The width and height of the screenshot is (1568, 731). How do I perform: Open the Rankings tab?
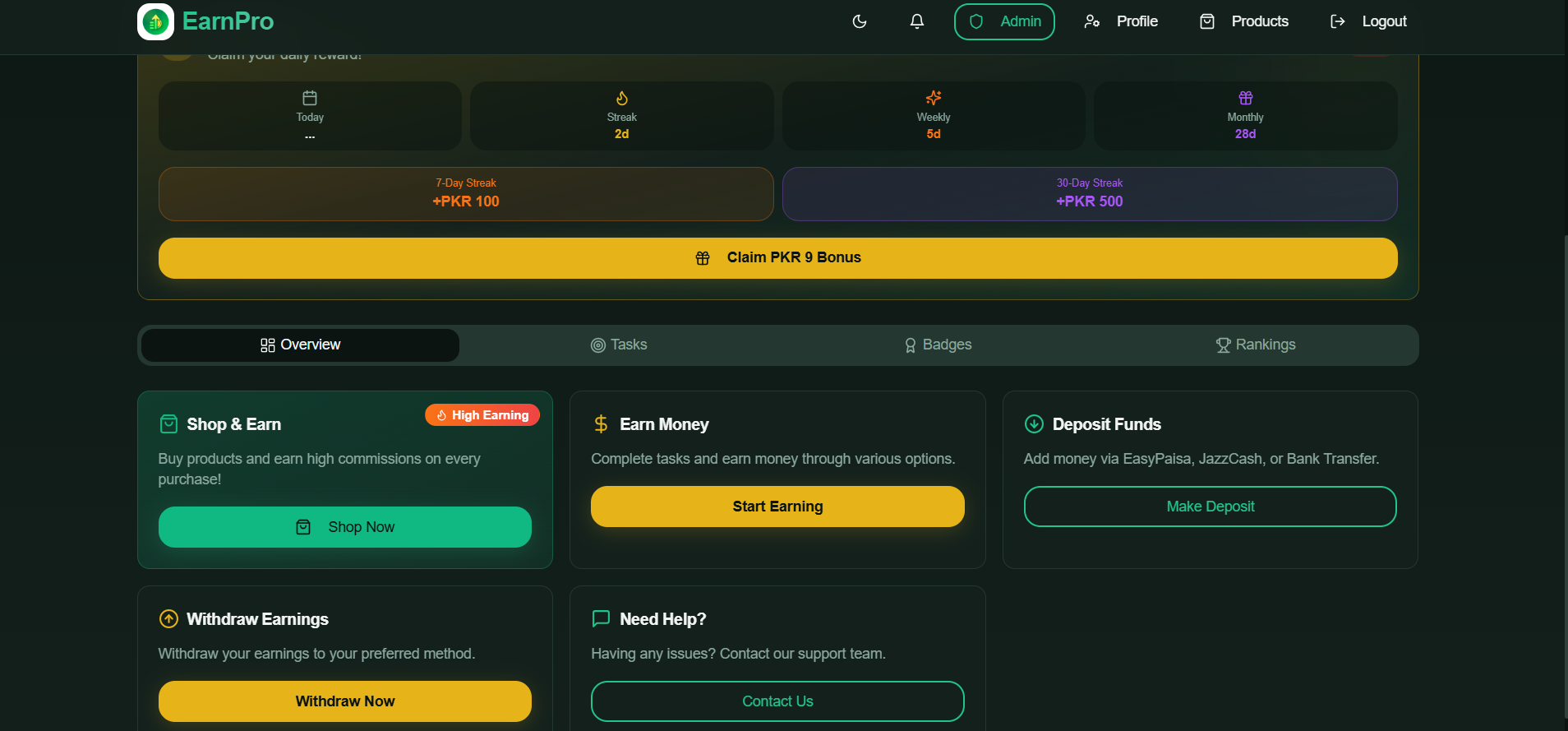tap(1256, 345)
